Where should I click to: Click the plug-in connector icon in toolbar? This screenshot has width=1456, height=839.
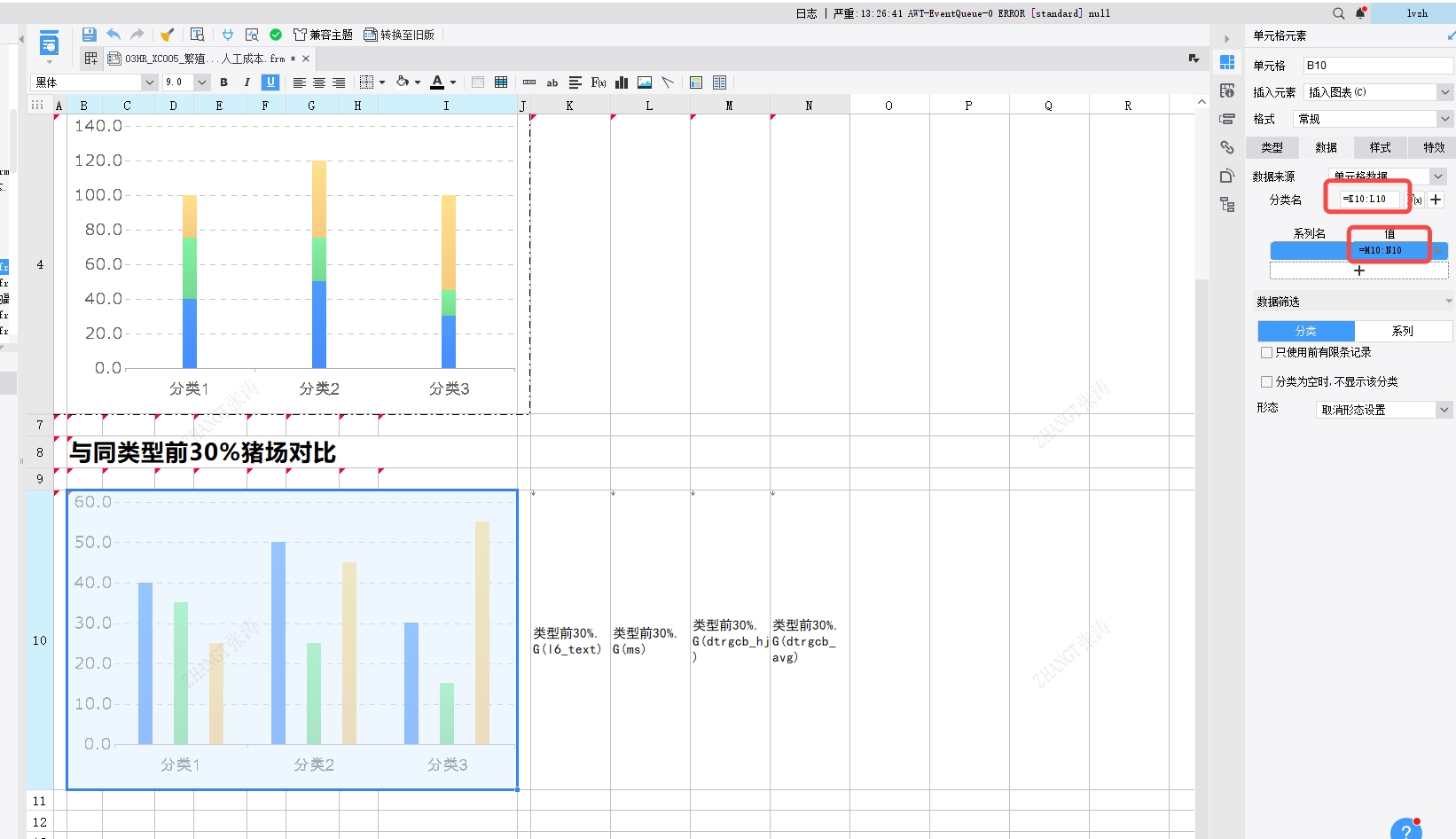(x=228, y=35)
